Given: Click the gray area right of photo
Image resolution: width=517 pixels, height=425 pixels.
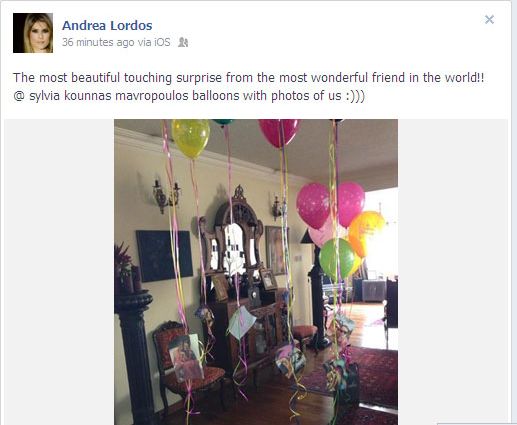Looking at the screenshot, I should (x=453, y=272).
